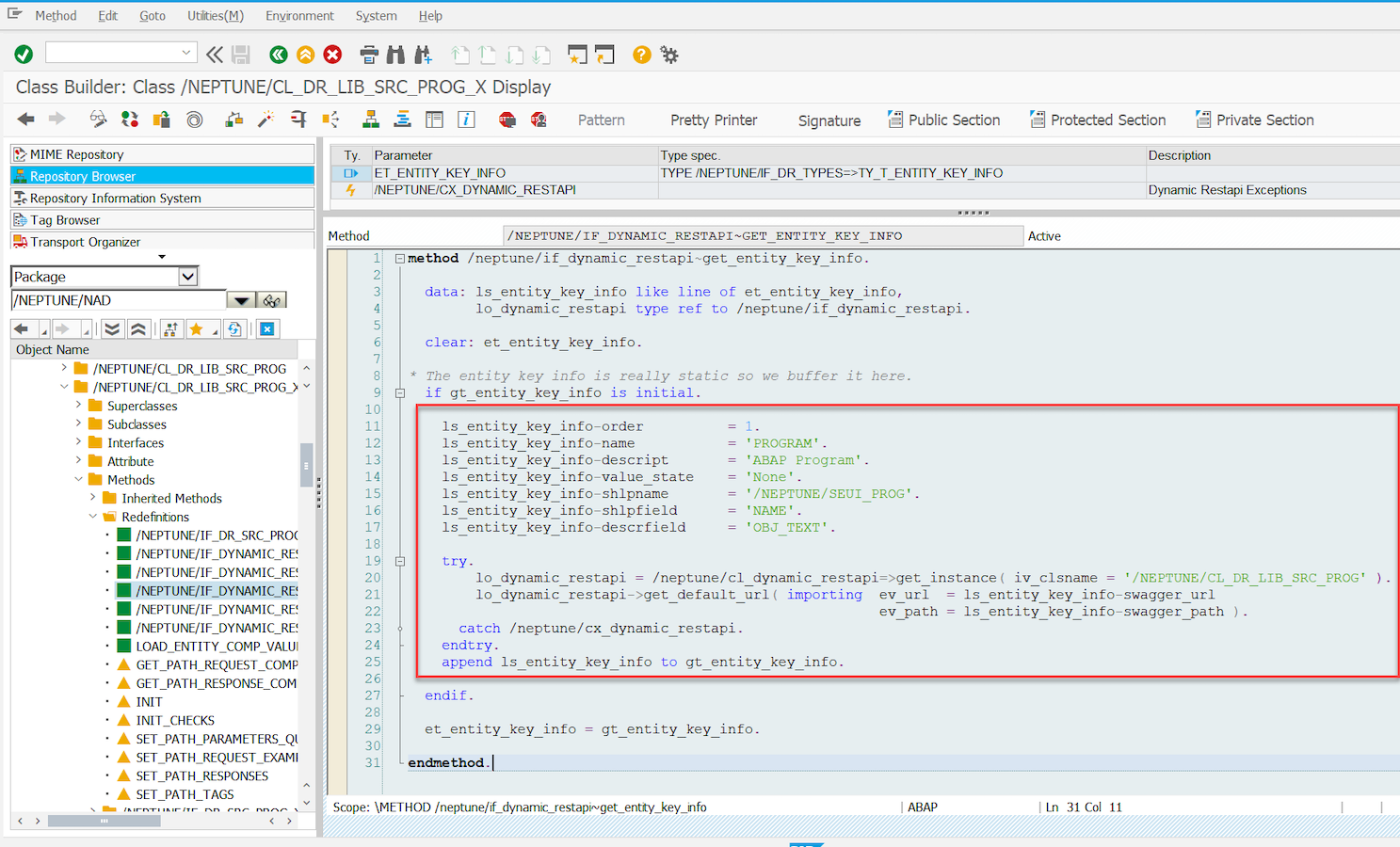Open the Goto menu
This screenshot has height=847, width=1400.
(152, 16)
